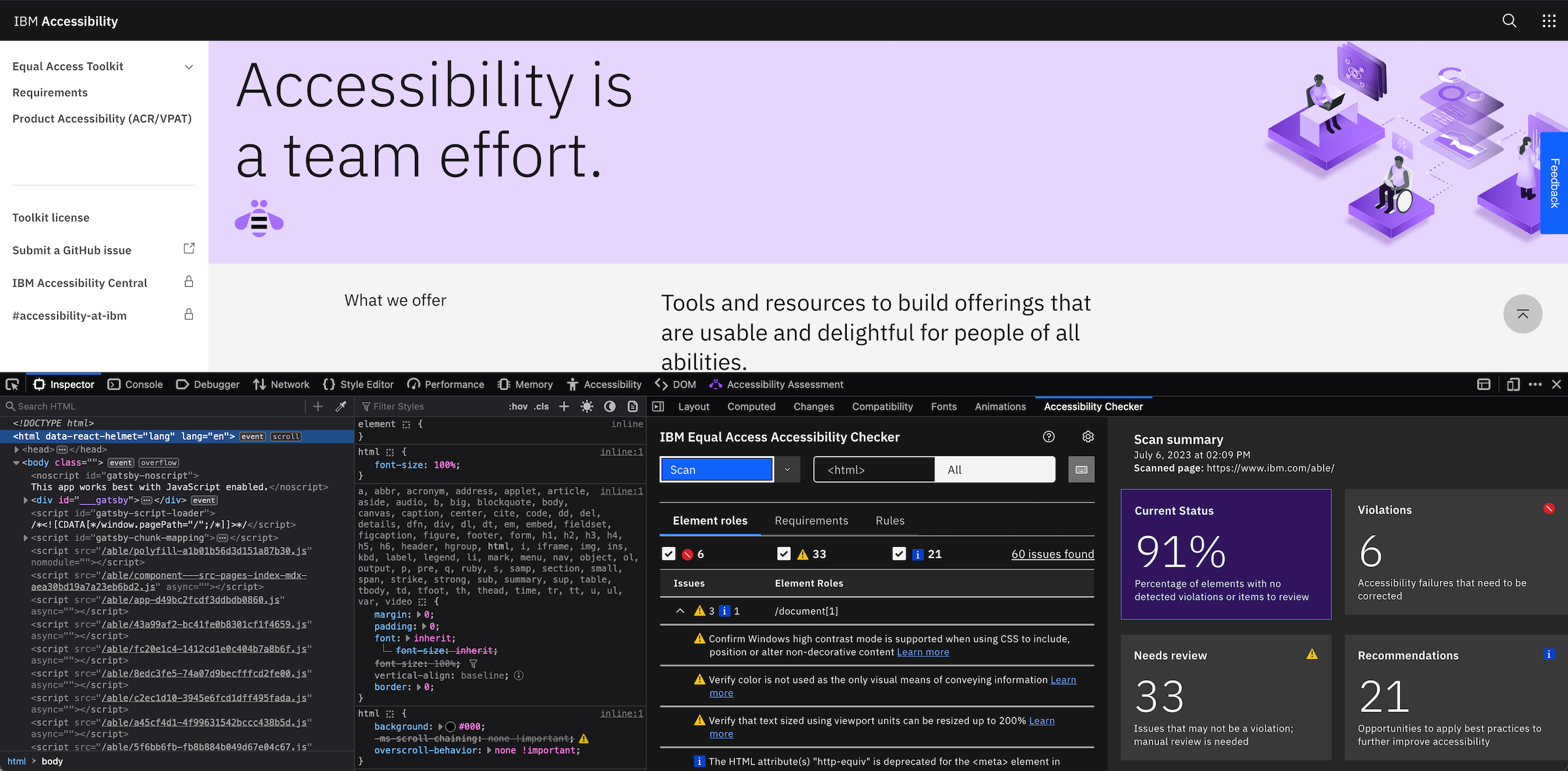1568x771 pixels.
Task: Select the Rules view tab
Action: pos(890,521)
